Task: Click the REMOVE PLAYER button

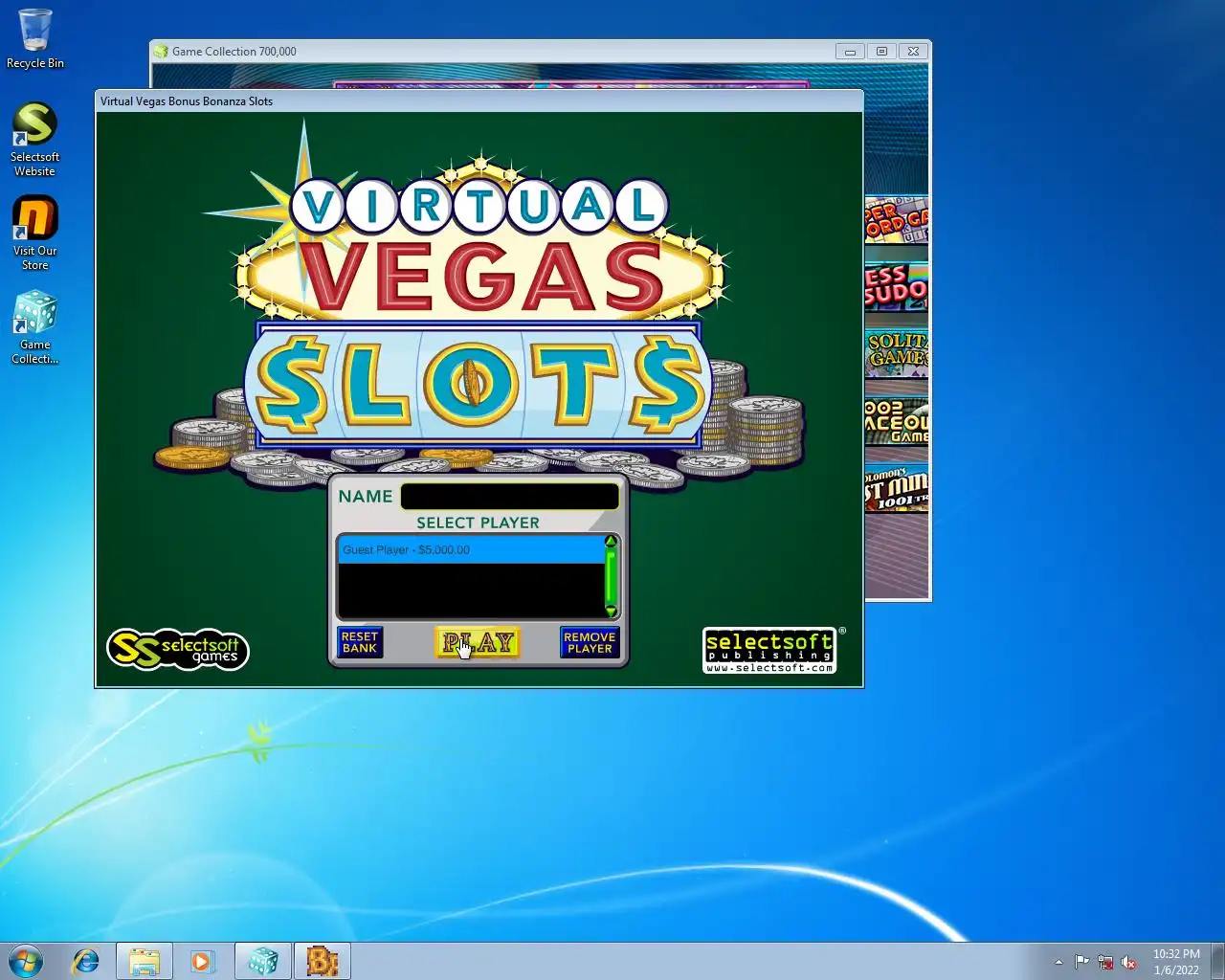Action: point(590,642)
